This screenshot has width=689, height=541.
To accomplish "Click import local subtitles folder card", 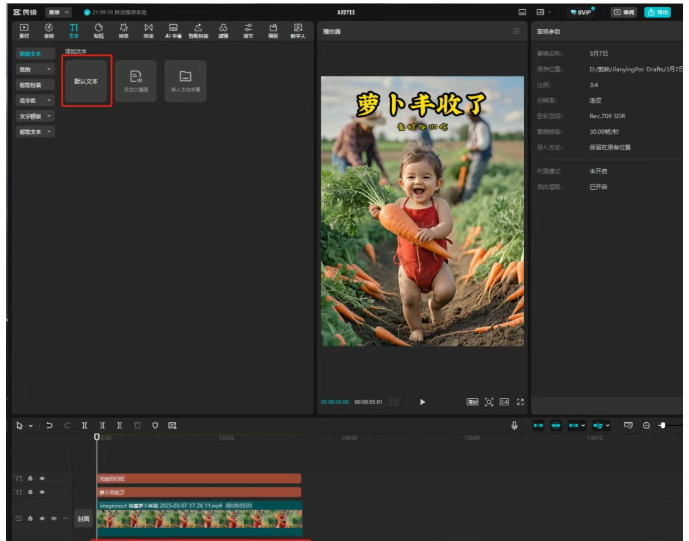I will tap(185, 81).
